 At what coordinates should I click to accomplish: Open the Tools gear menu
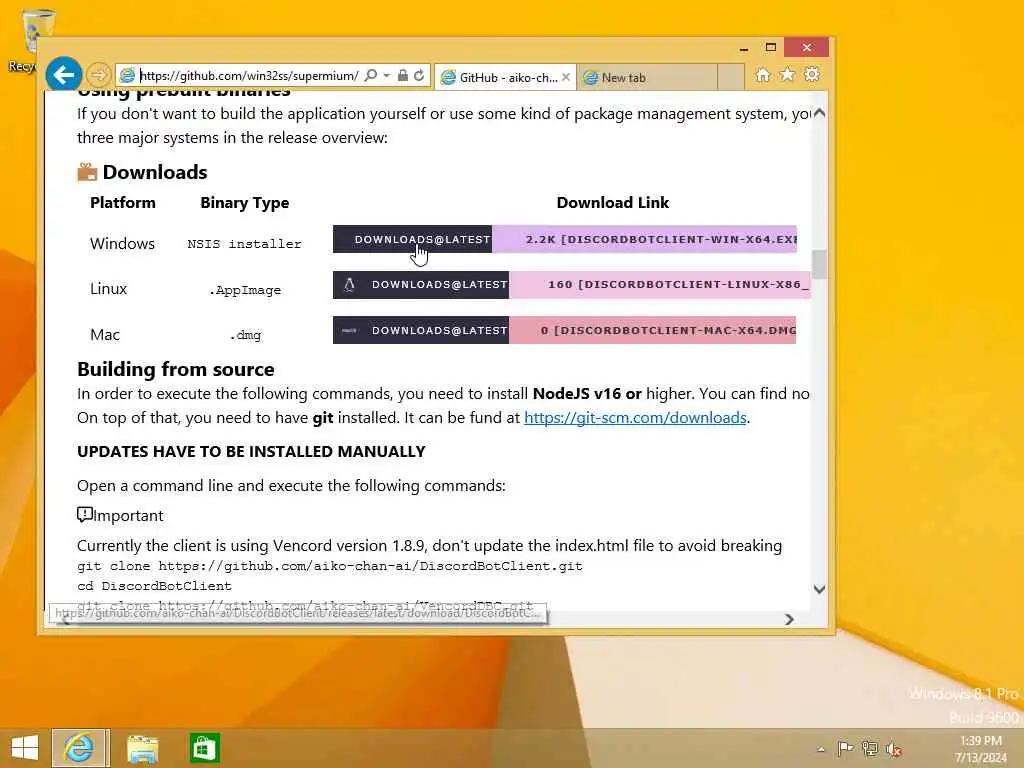coord(812,74)
